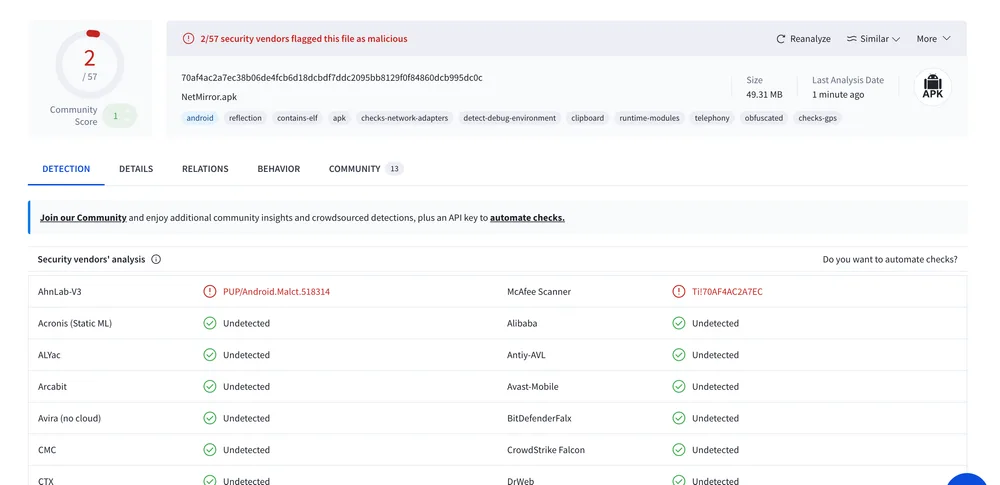
Task: Click the 1 minute ago analysis date
Action: [x=838, y=94]
